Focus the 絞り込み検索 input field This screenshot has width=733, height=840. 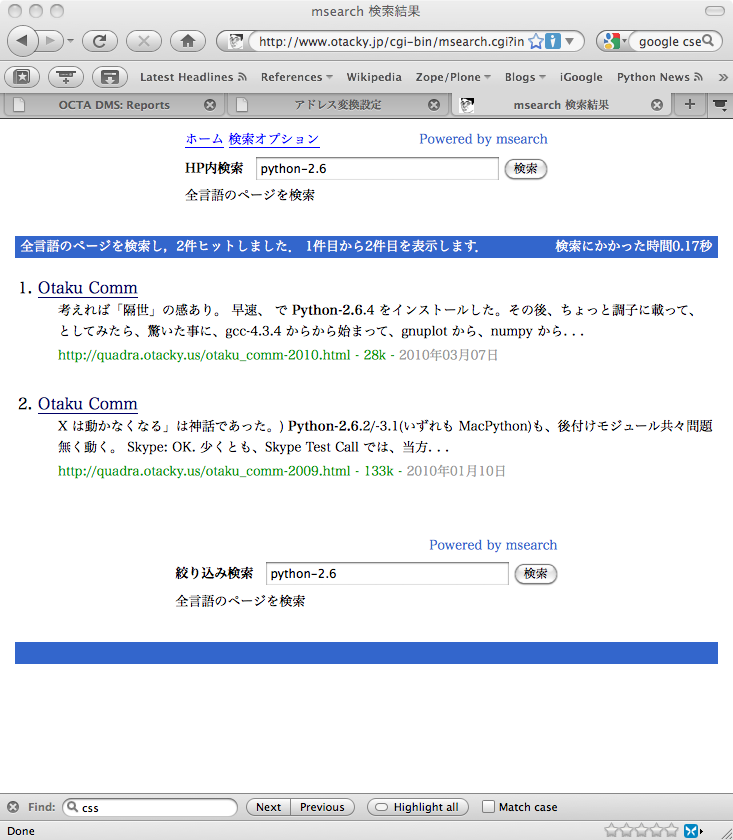(x=387, y=574)
